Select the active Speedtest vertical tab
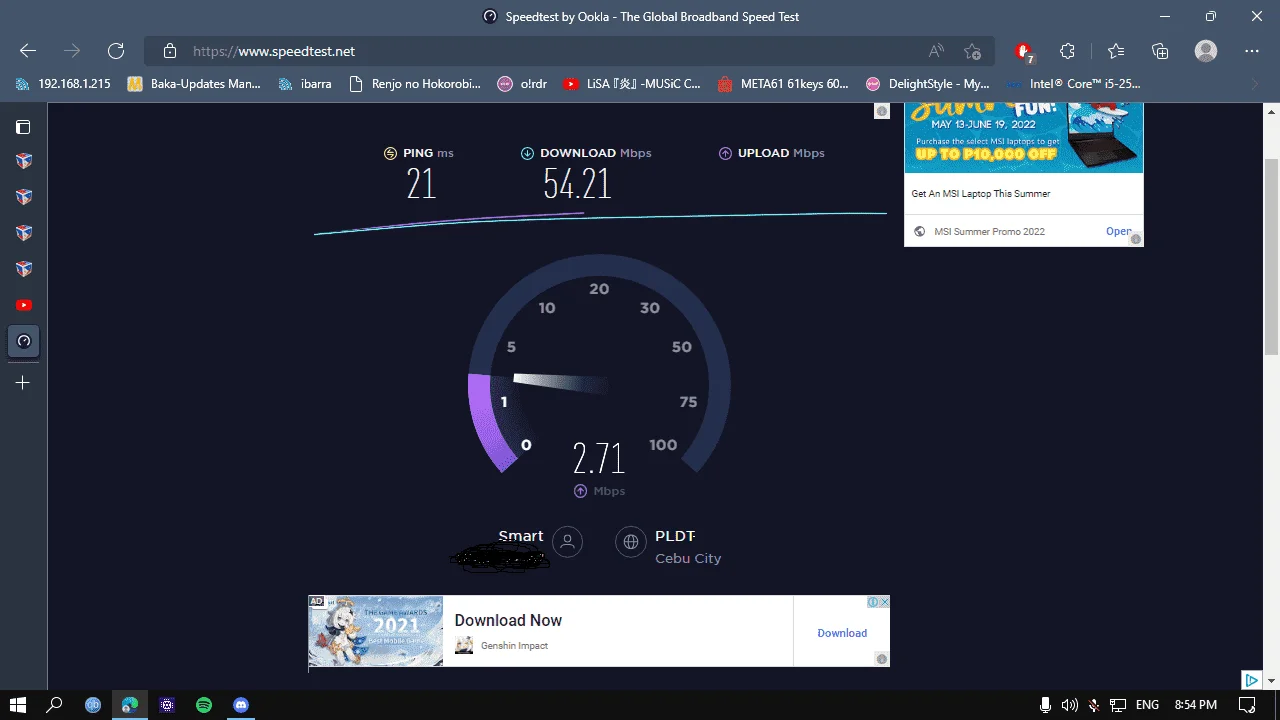Image resolution: width=1280 pixels, height=720 pixels. point(24,341)
